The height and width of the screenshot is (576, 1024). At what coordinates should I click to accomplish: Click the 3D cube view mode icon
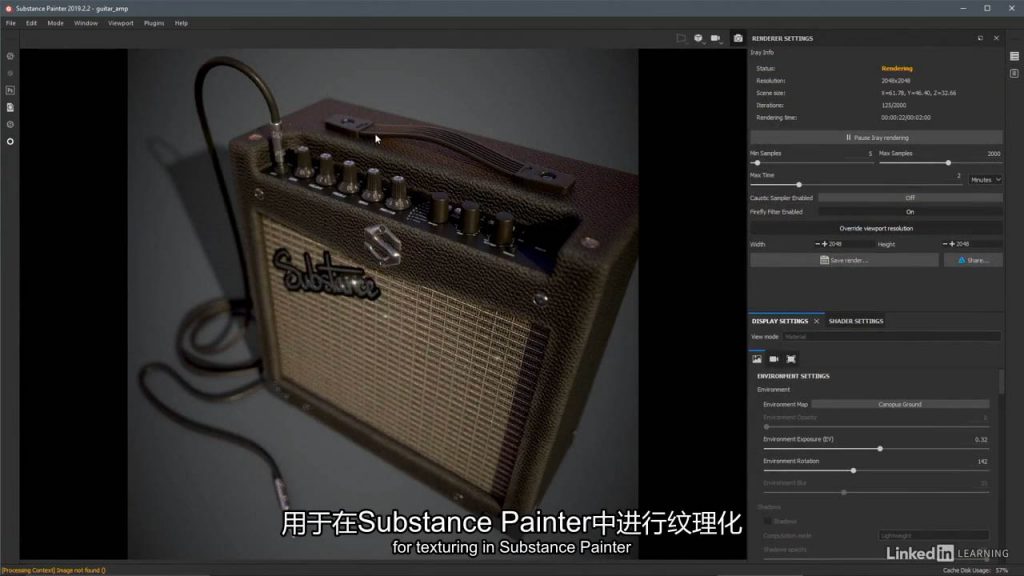(x=698, y=38)
